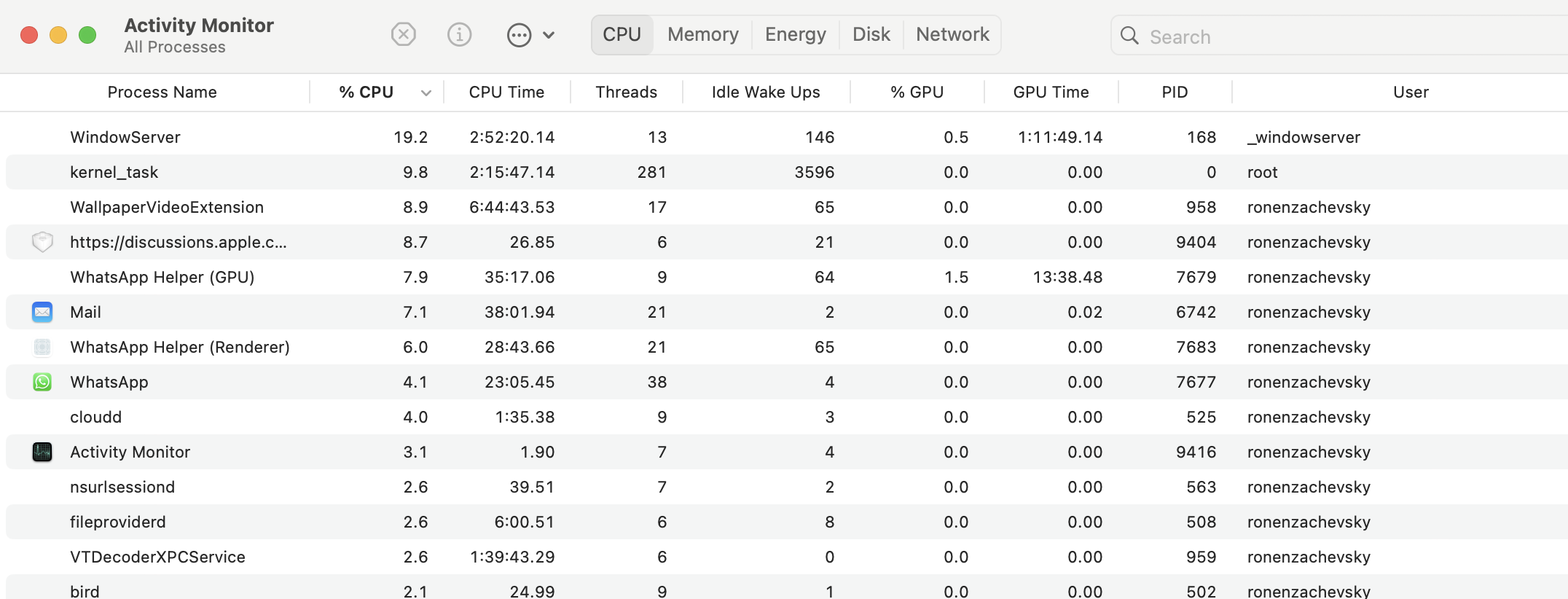The image size is (1568, 599).
Task: Click the green WhatsApp app icon
Action: click(42, 382)
